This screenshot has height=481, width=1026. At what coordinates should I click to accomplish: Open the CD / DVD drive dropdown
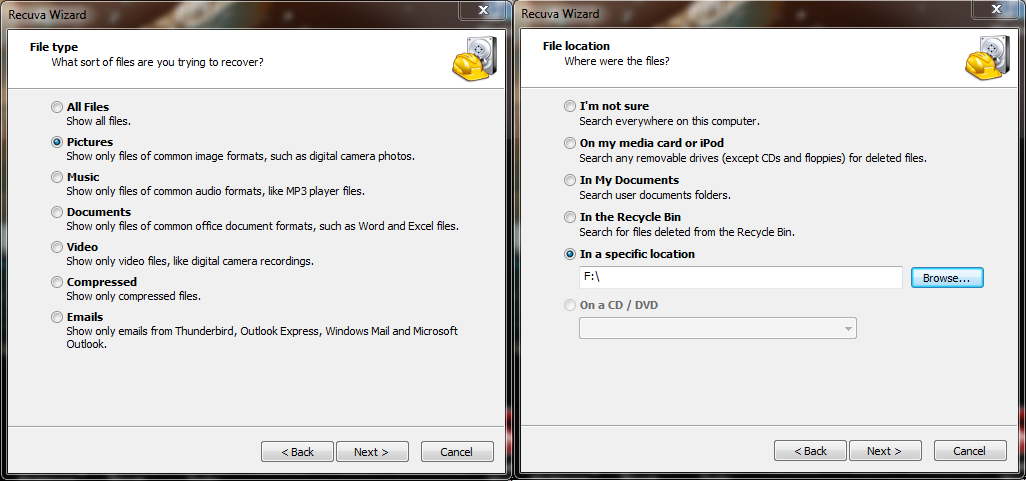717,328
